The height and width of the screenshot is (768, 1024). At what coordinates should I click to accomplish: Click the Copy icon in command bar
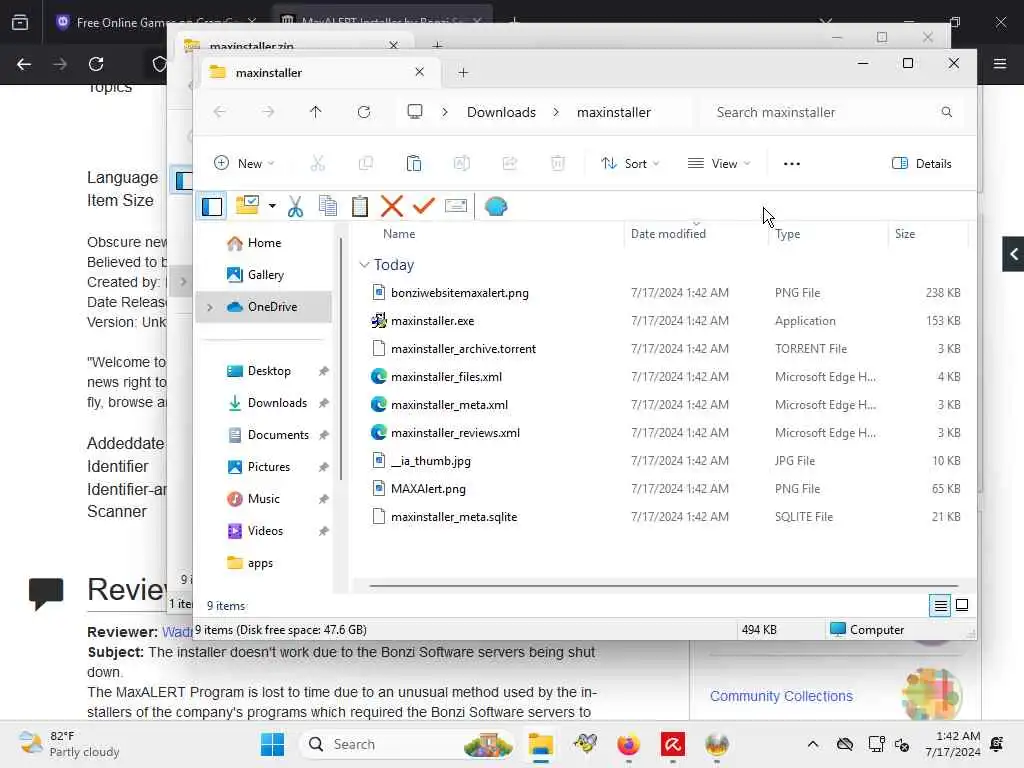tap(366, 163)
